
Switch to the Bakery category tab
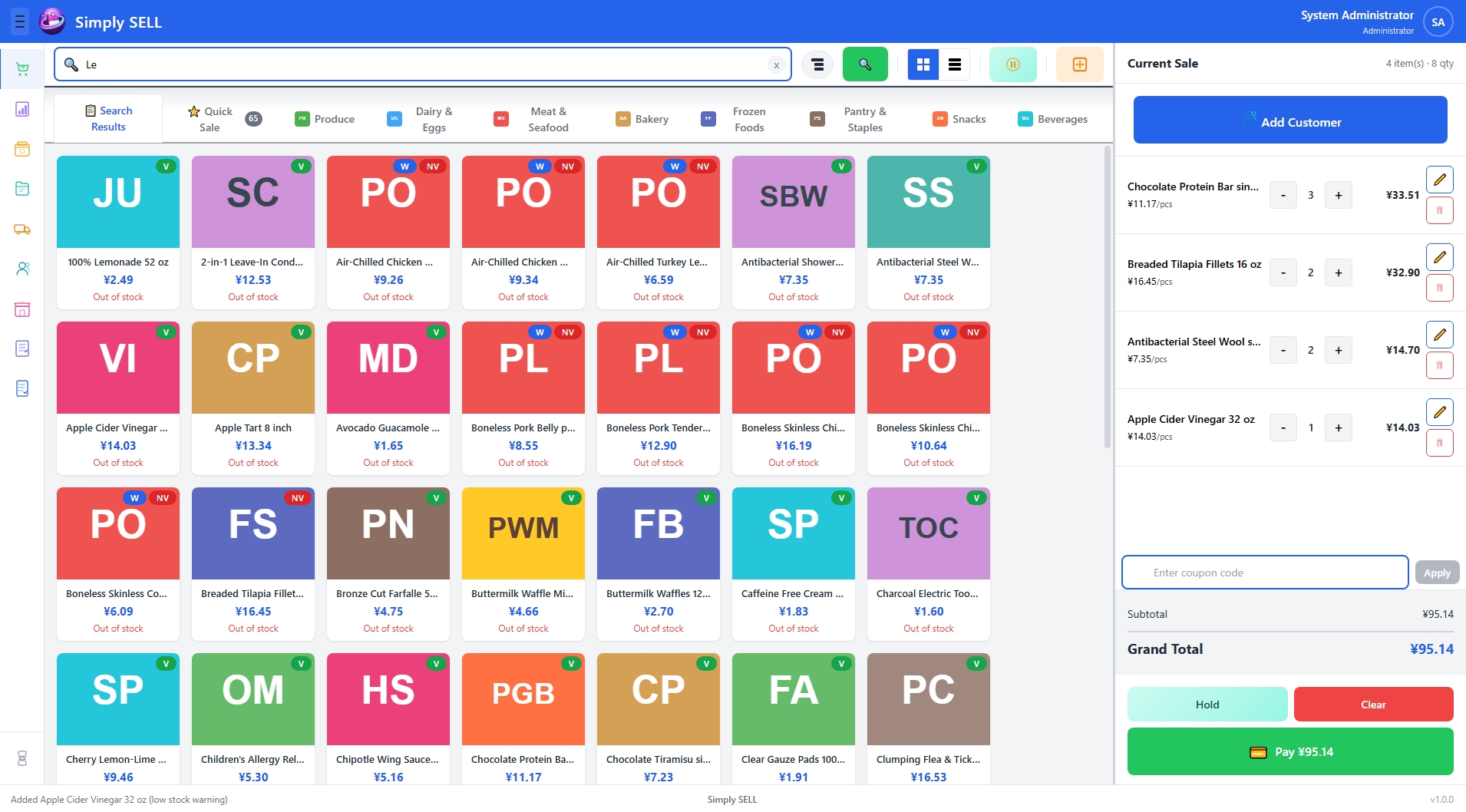[x=652, y=119]
